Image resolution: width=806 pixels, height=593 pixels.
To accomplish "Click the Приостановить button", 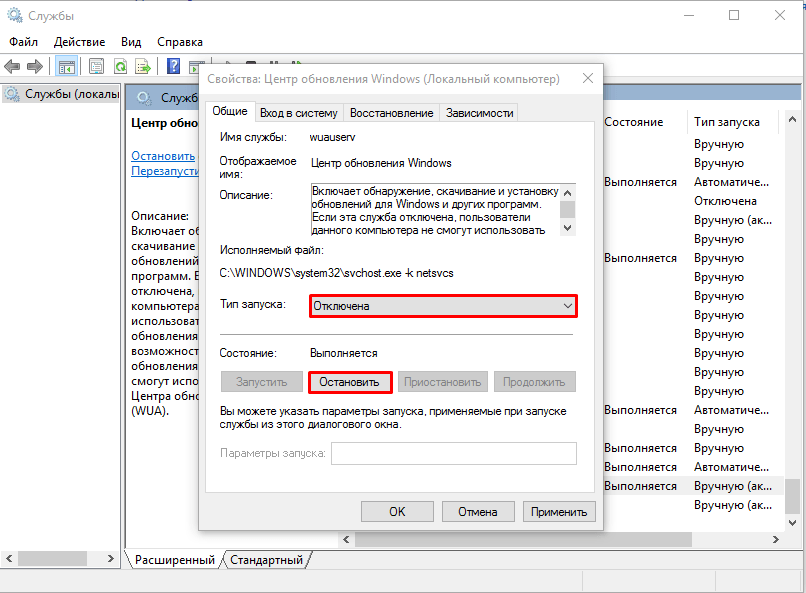I will (x=443, y=382).
